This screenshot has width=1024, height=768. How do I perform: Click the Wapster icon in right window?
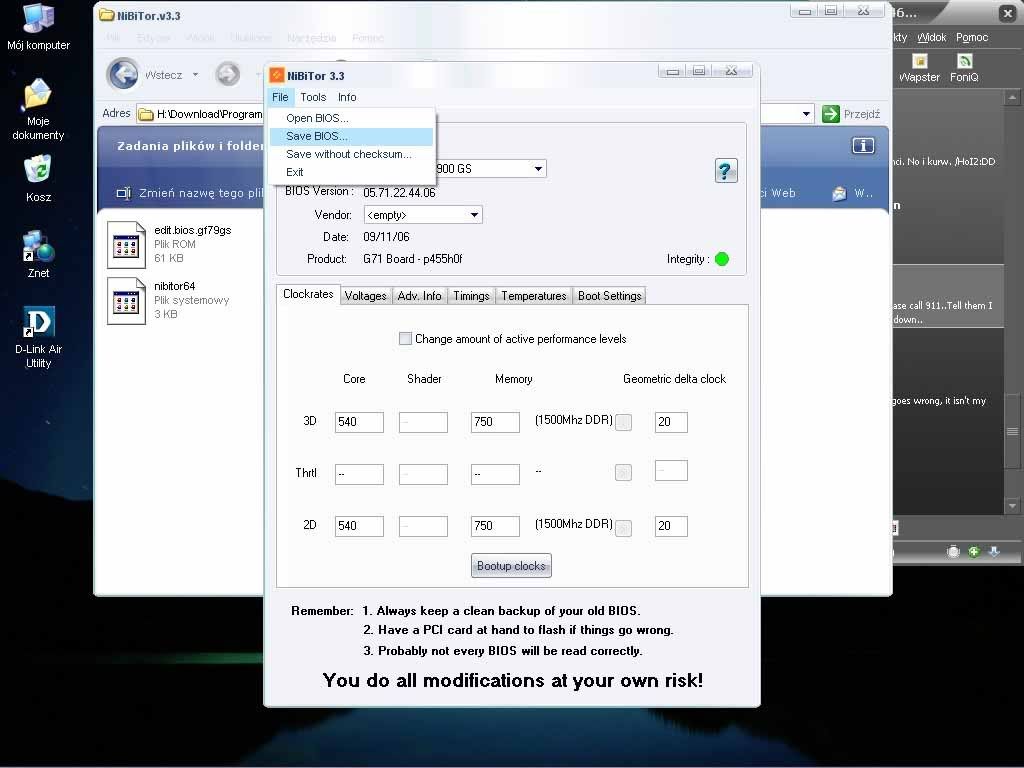coord(920,68)
